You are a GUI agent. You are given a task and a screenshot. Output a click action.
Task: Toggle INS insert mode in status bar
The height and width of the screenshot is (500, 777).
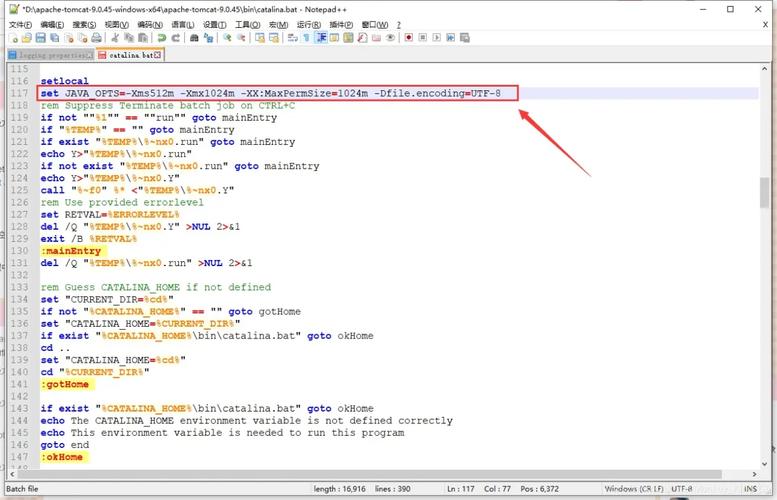(x=750, y=489)
